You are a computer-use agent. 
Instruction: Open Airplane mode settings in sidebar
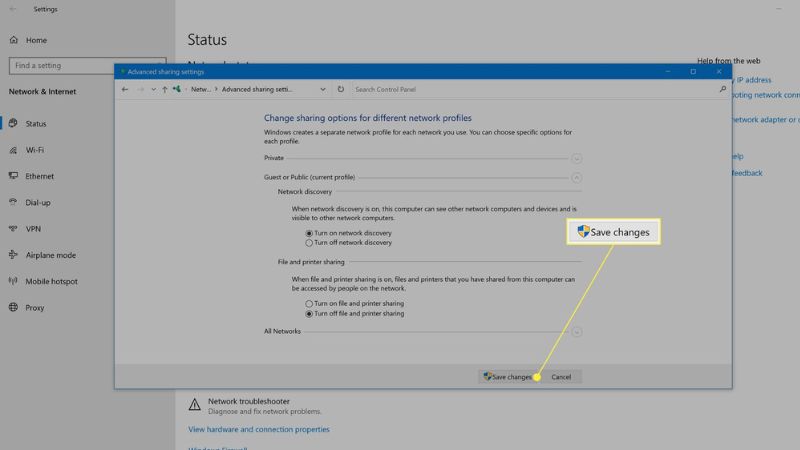tap(49, 255)
